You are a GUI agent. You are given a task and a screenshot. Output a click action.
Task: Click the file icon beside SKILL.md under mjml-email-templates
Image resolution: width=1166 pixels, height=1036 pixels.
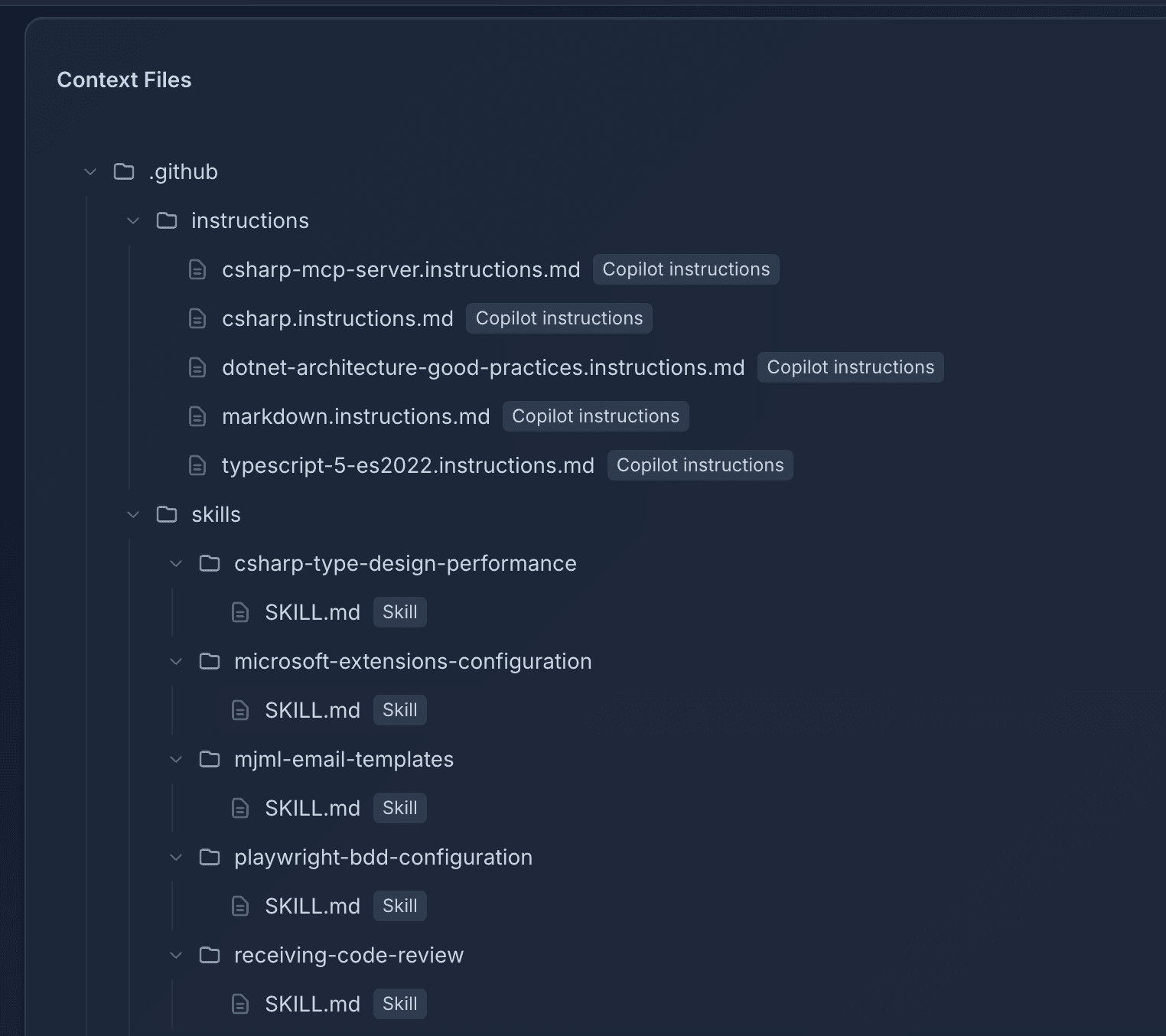click(x=240, y=808)
